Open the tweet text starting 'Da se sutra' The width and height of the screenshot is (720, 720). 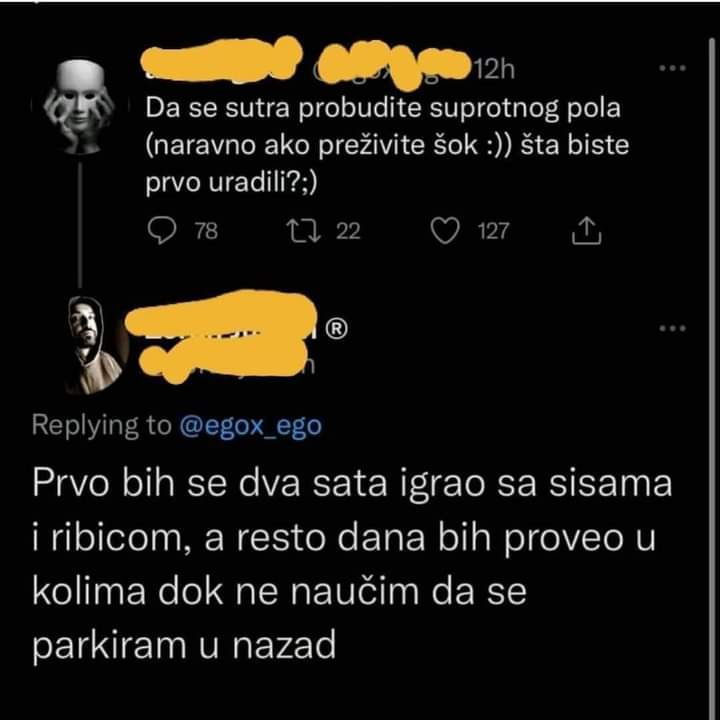[387, 146]
